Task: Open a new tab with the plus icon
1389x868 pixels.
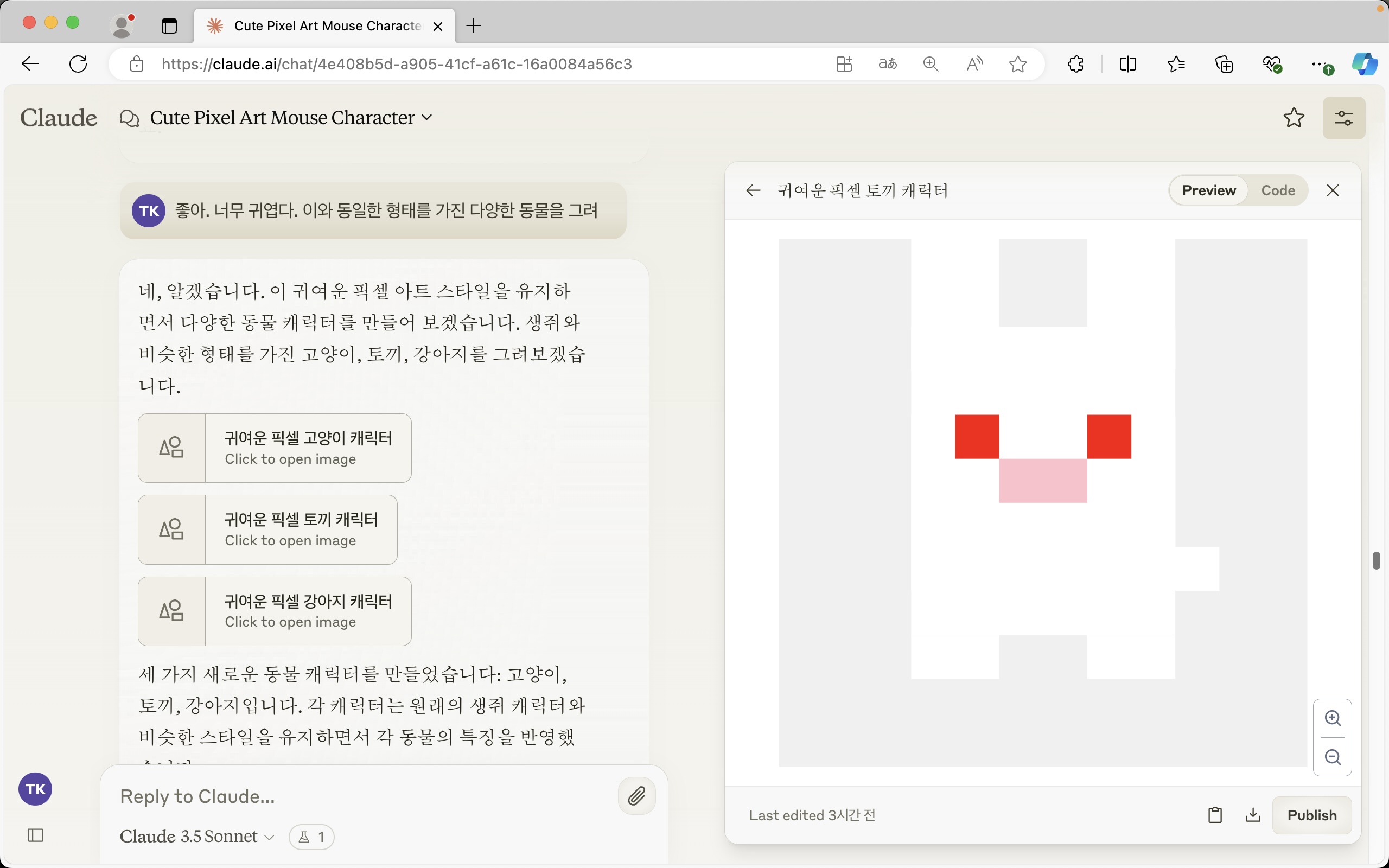Action: (x=474, y=26)
